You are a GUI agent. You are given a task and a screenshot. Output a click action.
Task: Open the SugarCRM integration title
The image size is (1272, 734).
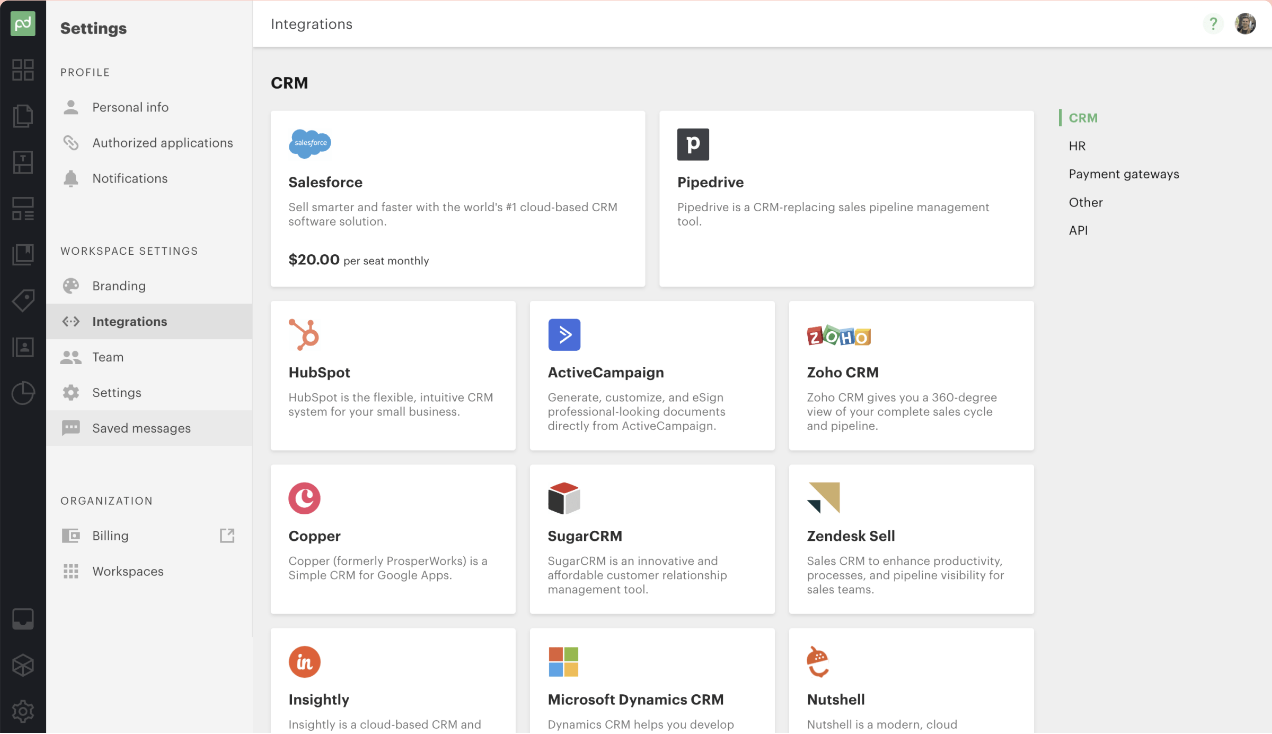pyautogui.click(x=585, y=536)
